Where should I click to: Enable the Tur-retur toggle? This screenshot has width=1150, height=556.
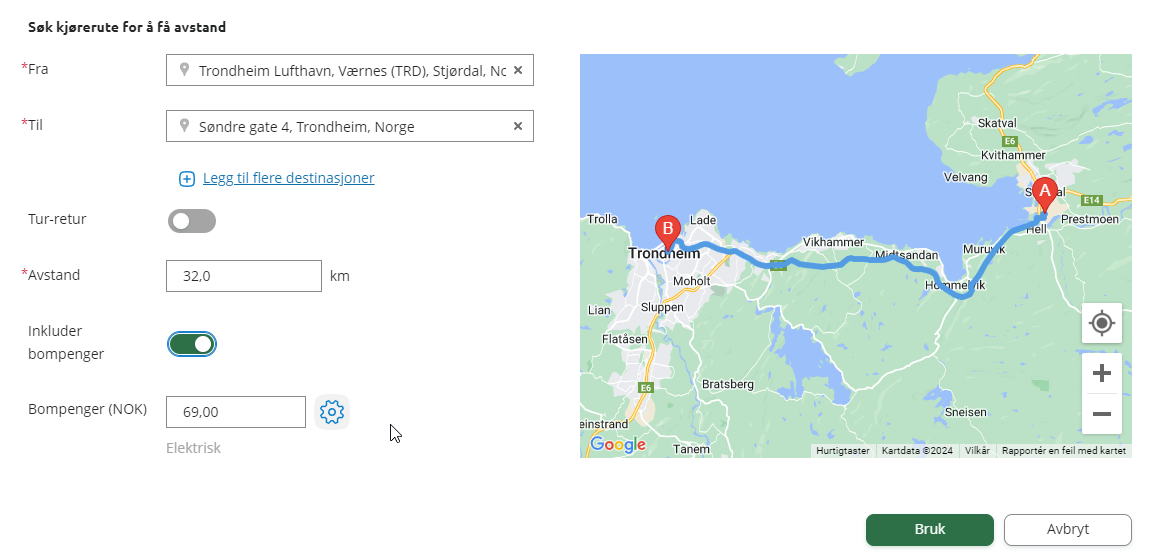point(192,221)
